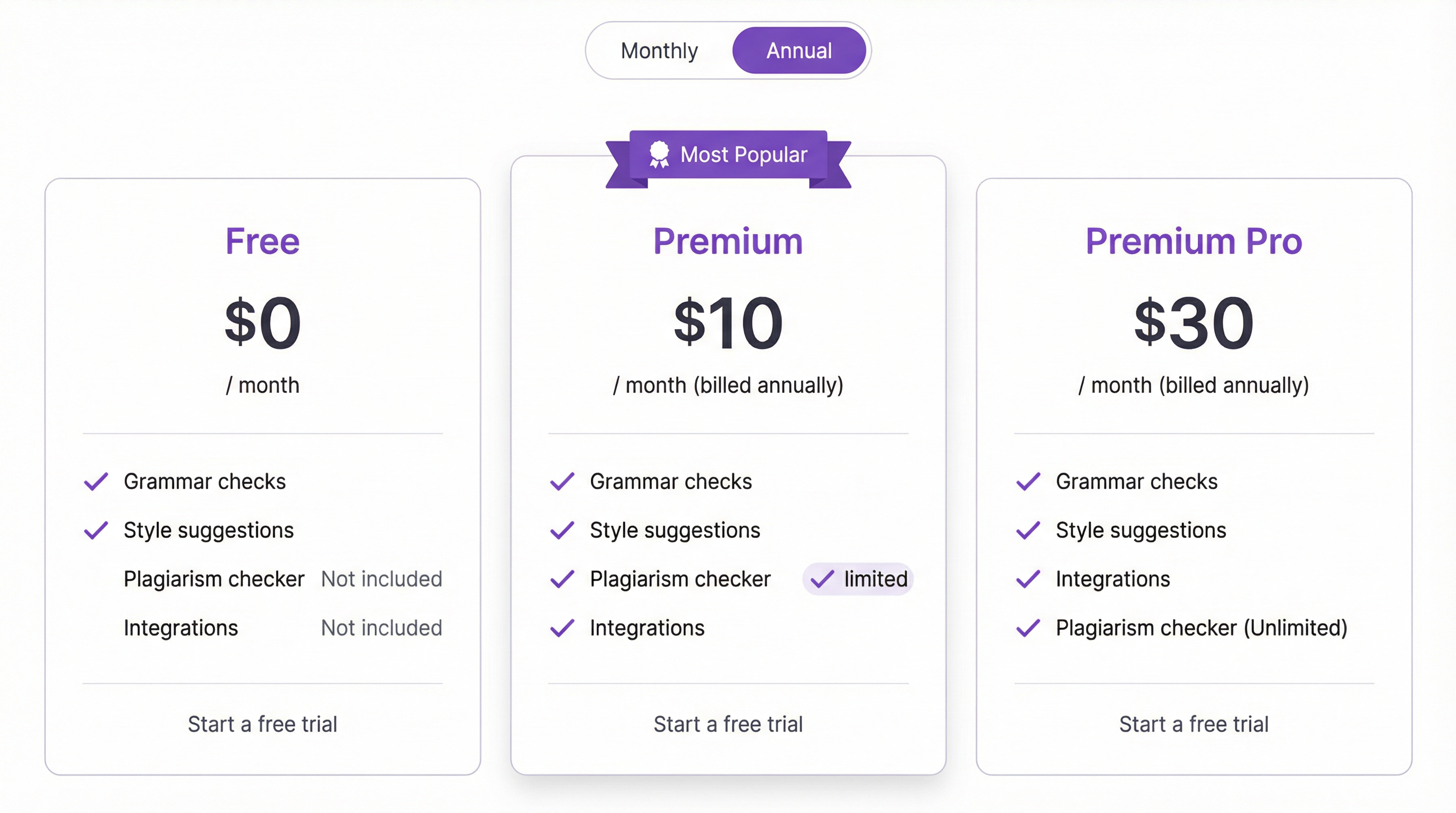
Task: Click the Premium Pro plan heading
Action: [1194, 241]
